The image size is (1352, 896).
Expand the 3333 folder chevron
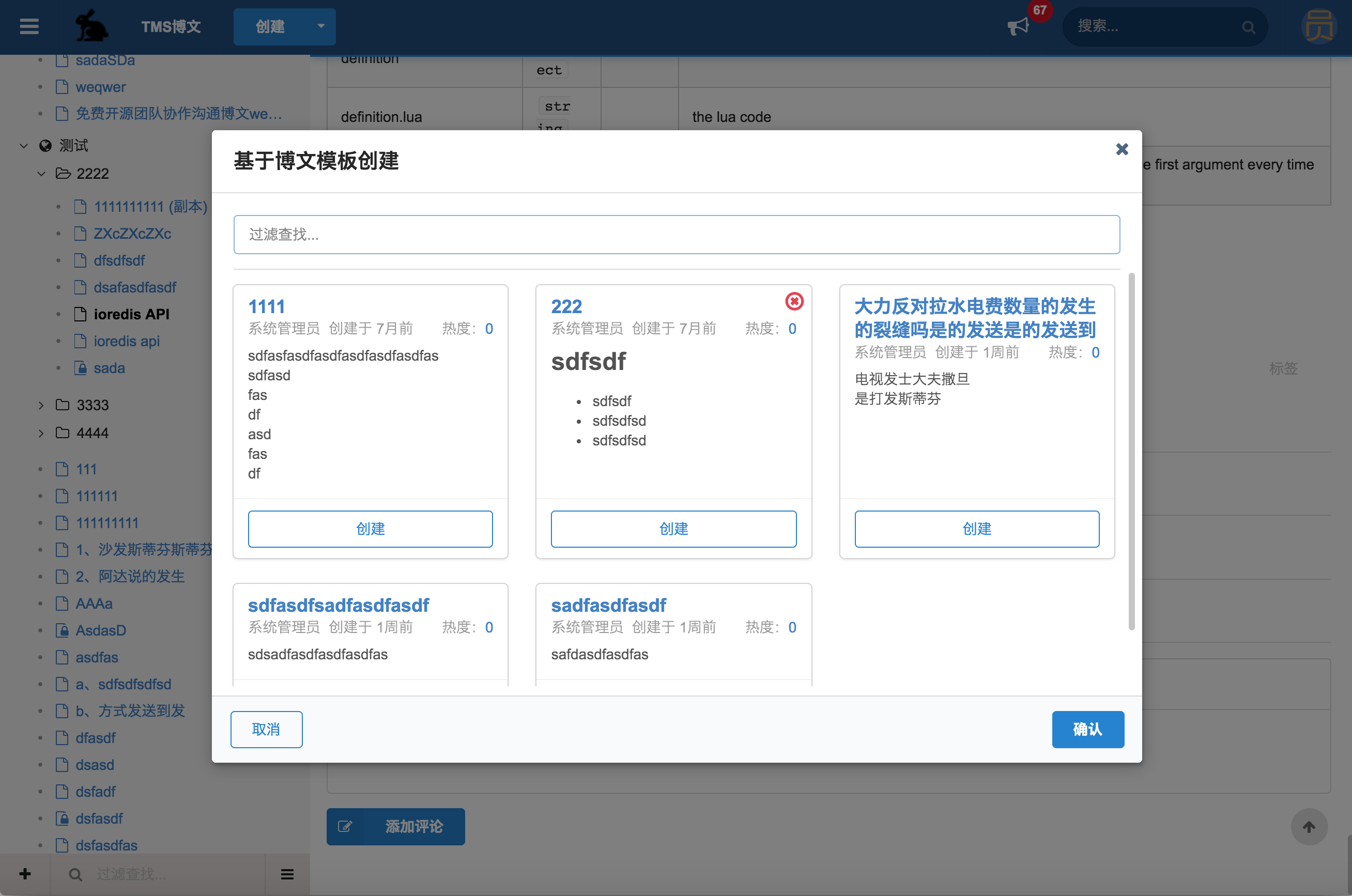(x=41, y=405)
